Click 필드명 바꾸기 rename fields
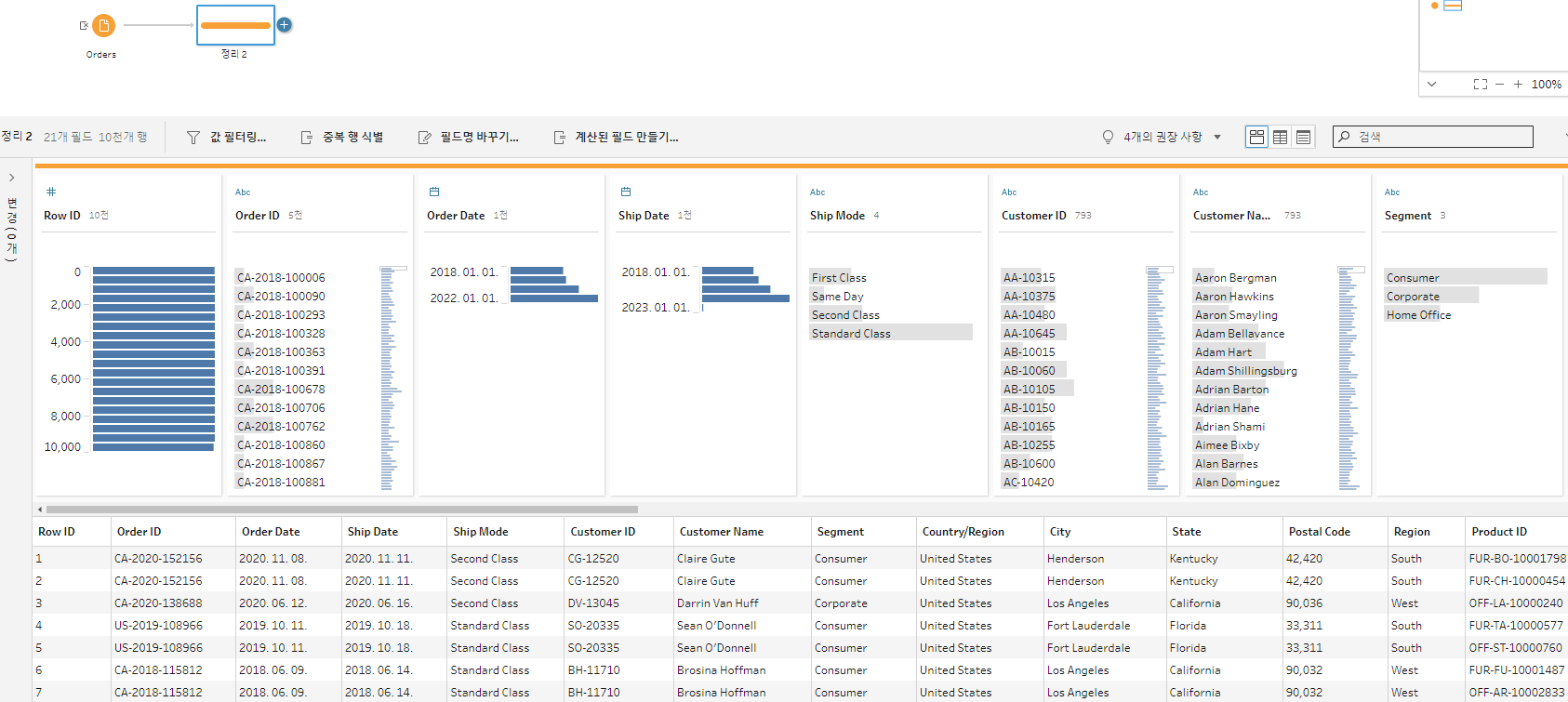The width and height of the screenshot is (1568, 702). [x=469, y=137]
